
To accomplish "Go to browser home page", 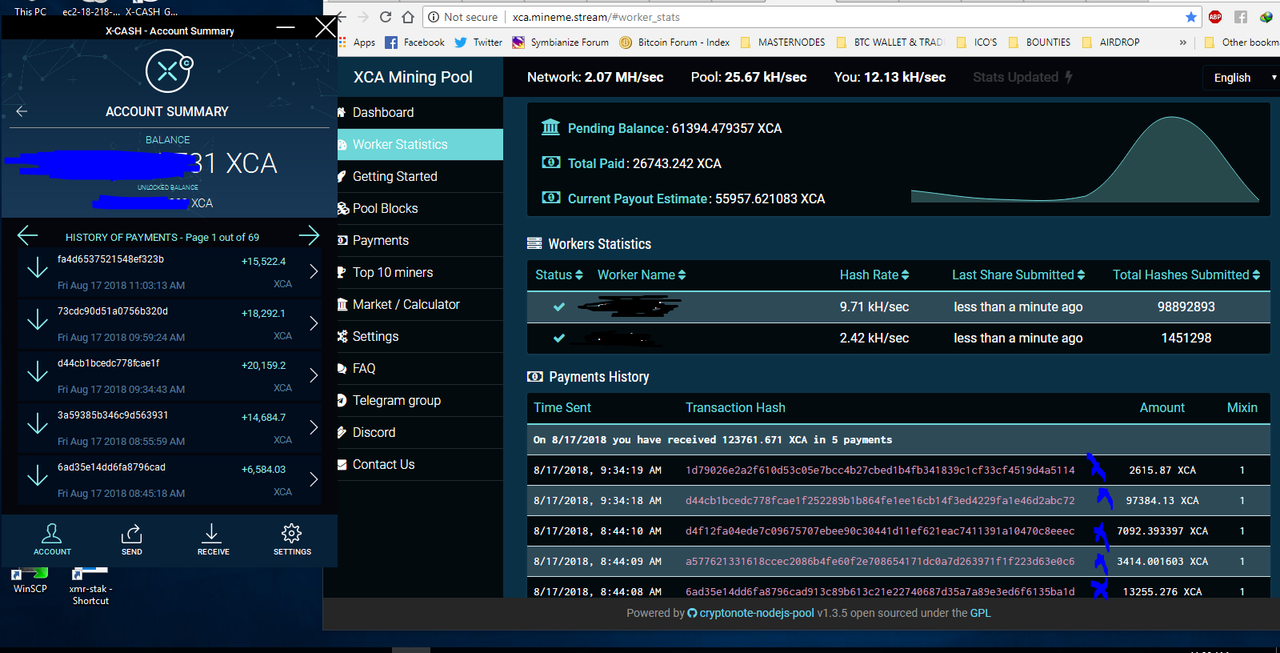I will point(408,17).
